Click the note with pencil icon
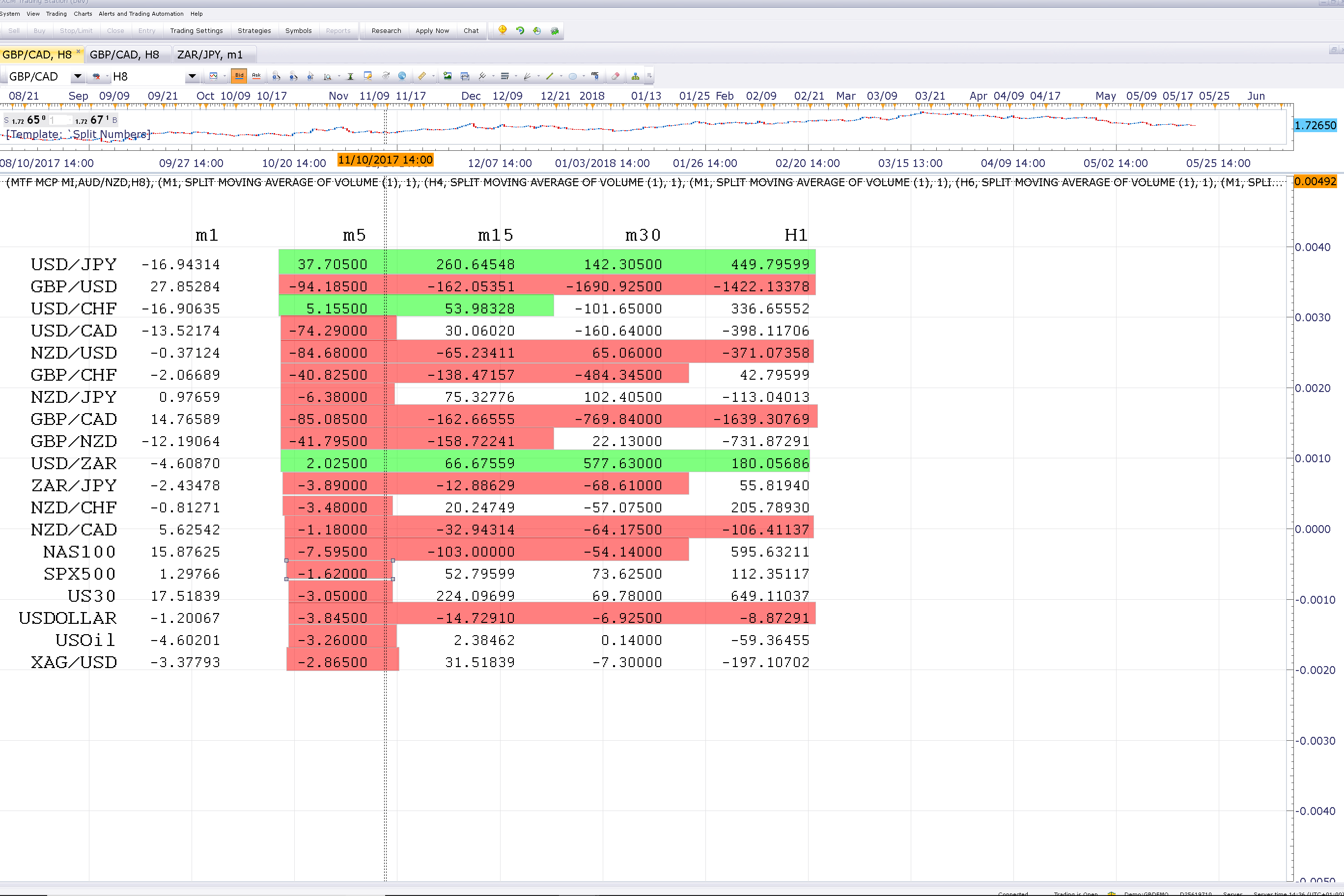Viewport: 1344px width, 896px height. click(x=367, y=76)
